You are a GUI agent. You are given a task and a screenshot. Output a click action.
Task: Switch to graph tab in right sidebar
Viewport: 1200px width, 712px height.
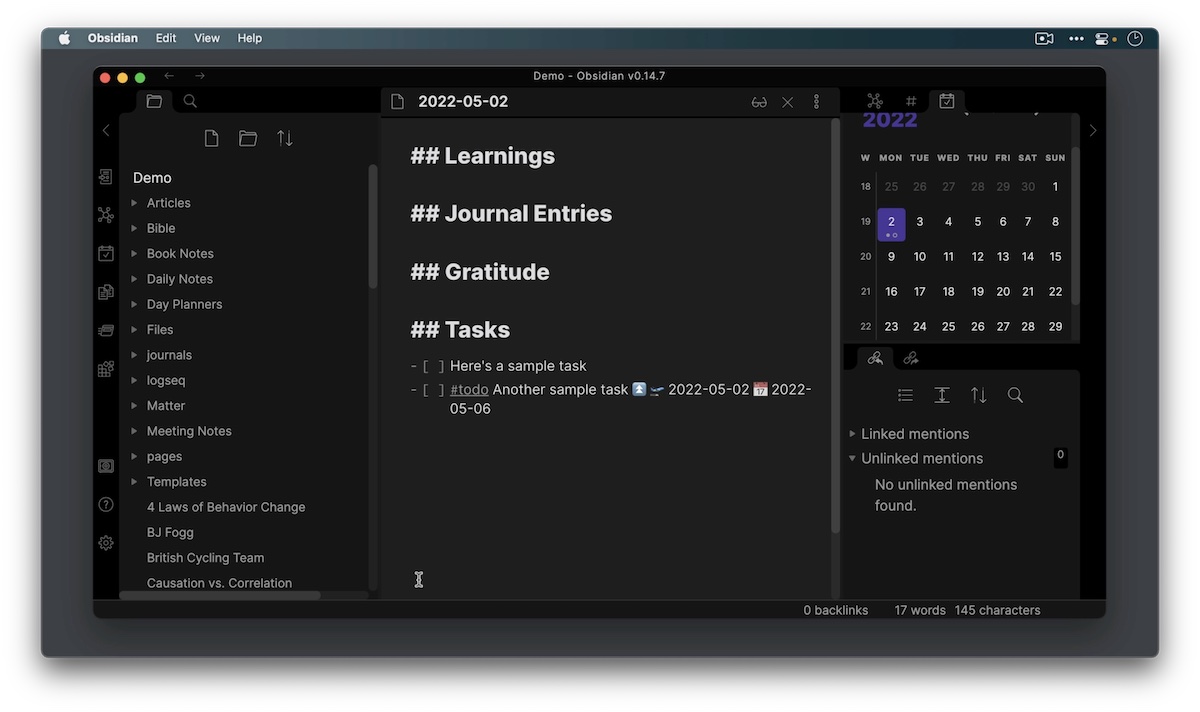click(x=875, y=101)
